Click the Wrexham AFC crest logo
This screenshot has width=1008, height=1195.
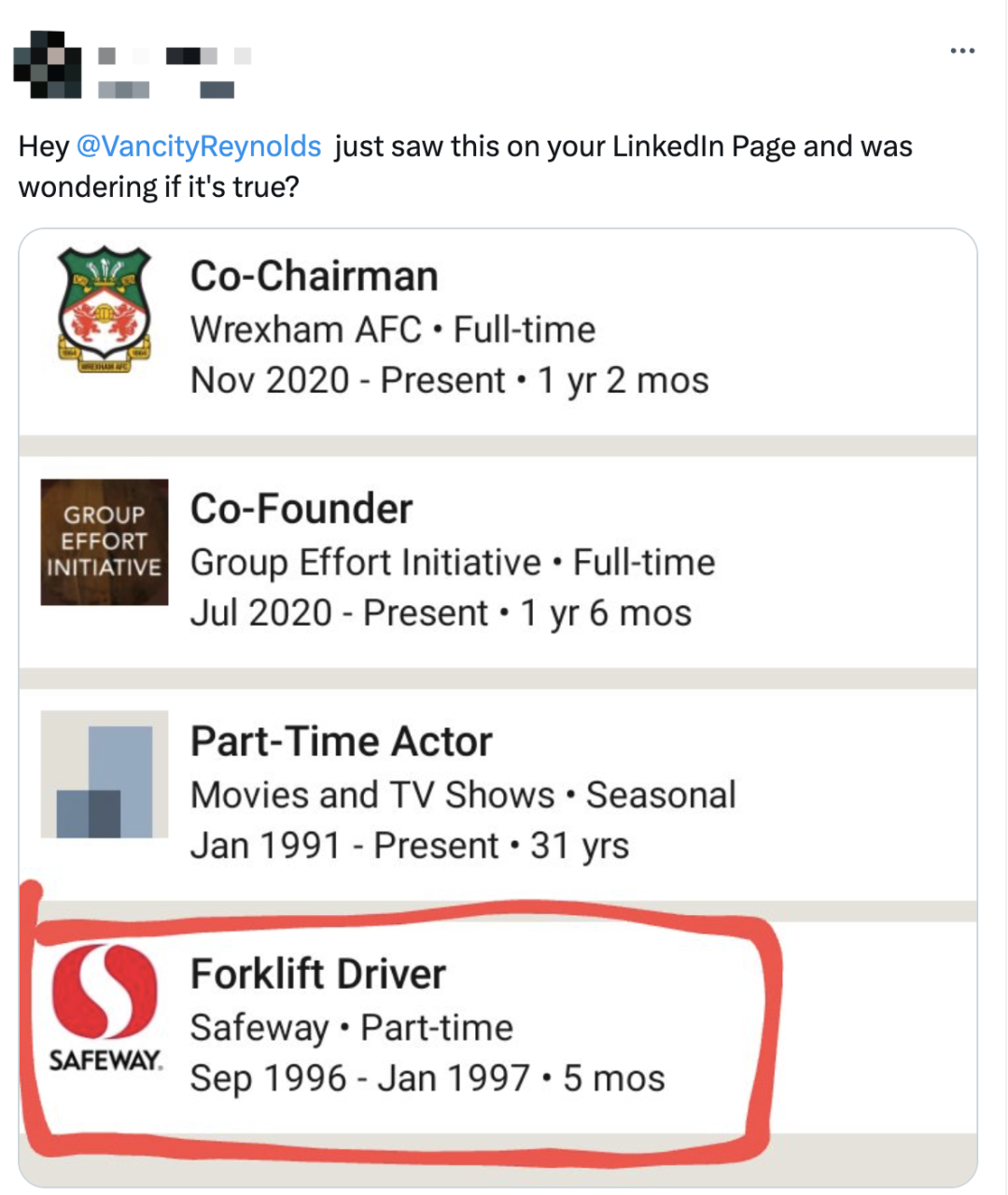tap(105, 309)
